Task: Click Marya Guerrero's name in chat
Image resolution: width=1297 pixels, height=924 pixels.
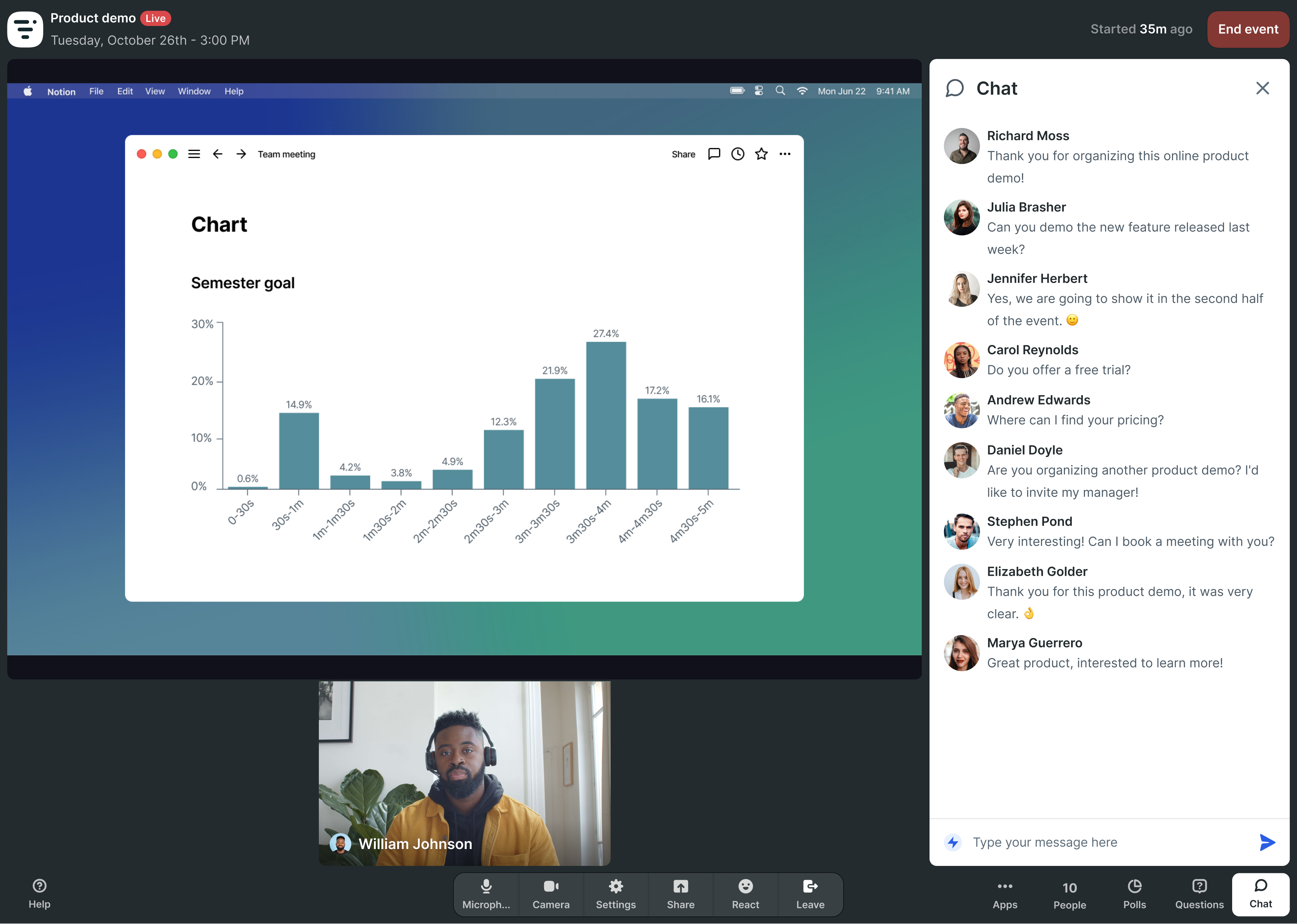Action: (1034, 643)
